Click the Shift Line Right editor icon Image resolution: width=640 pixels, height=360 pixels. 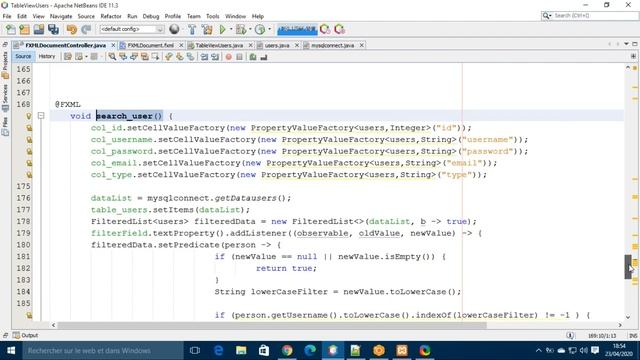coord(215,57)
